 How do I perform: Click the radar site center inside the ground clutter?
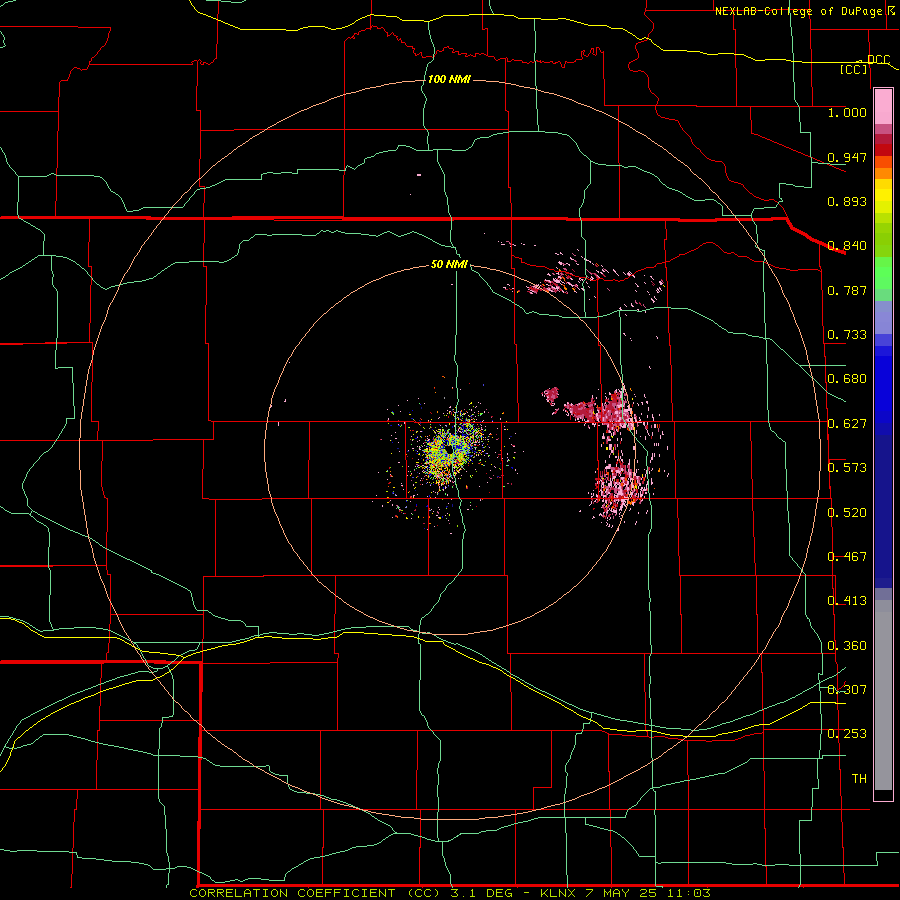tap(449, 450)
